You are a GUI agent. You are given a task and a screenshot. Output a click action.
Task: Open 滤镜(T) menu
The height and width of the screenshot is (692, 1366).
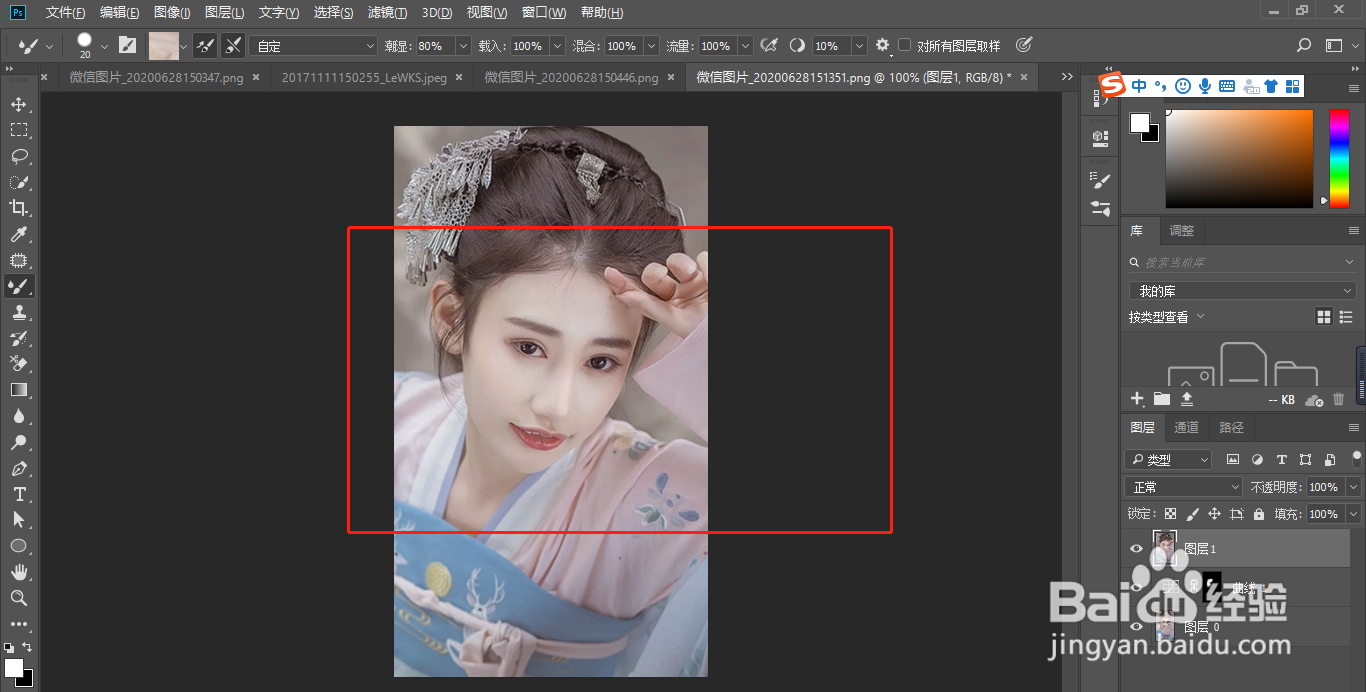387,13
